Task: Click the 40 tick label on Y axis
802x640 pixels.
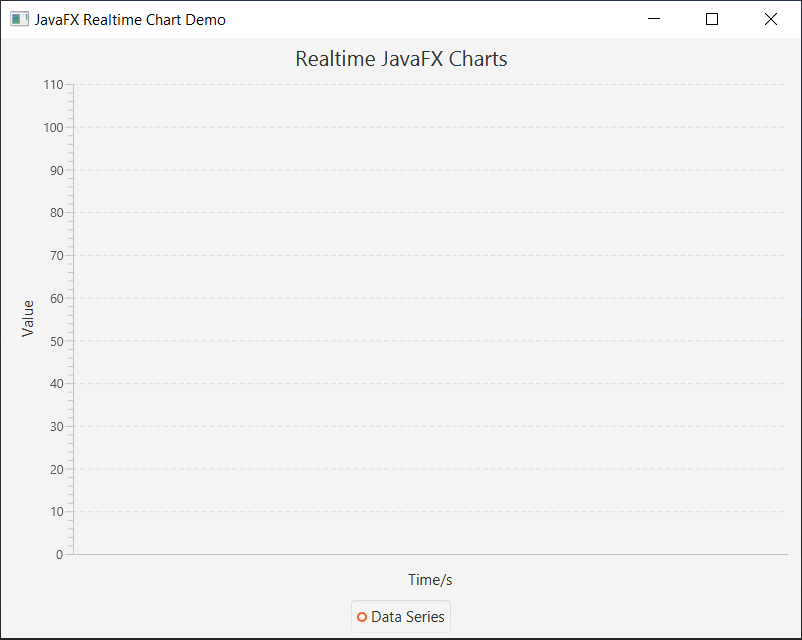Action: pos(57,384)
